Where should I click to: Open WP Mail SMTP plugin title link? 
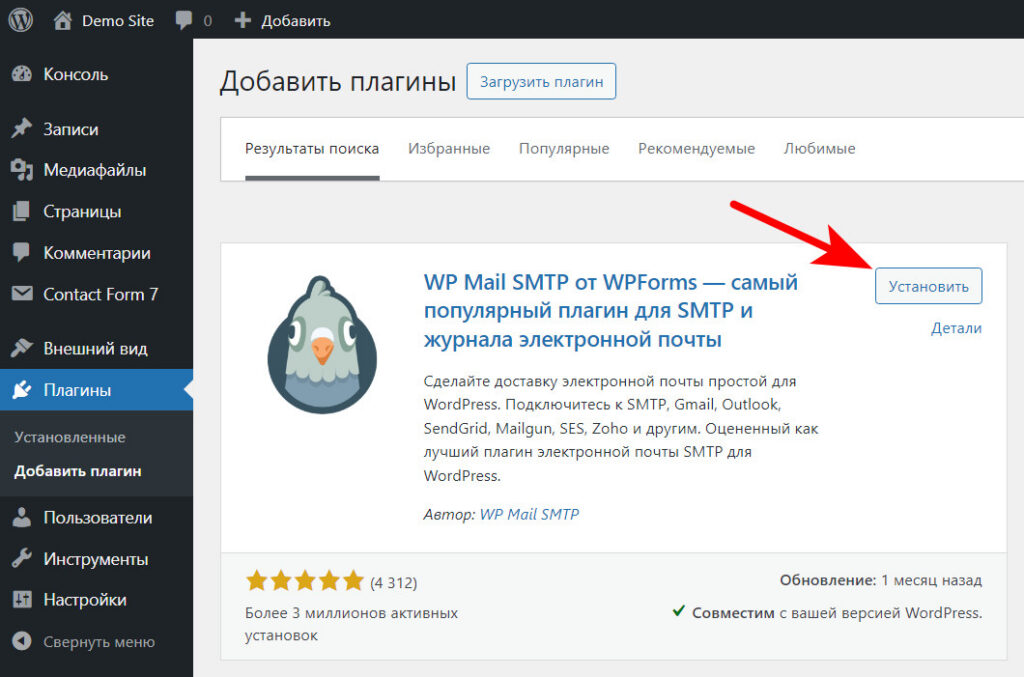(x=611, y=311)
